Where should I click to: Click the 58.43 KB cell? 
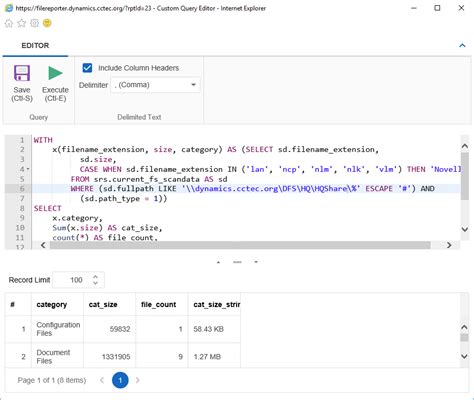[x=214, y=329]
